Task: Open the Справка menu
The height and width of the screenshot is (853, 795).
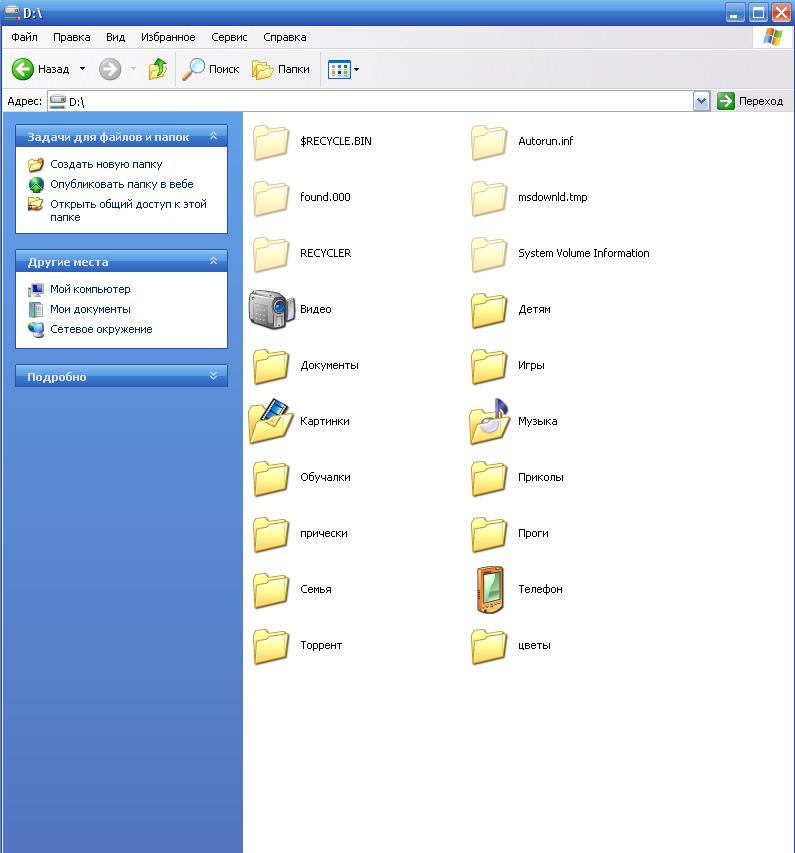Action: pyautogui.click(x=285, y=37)
